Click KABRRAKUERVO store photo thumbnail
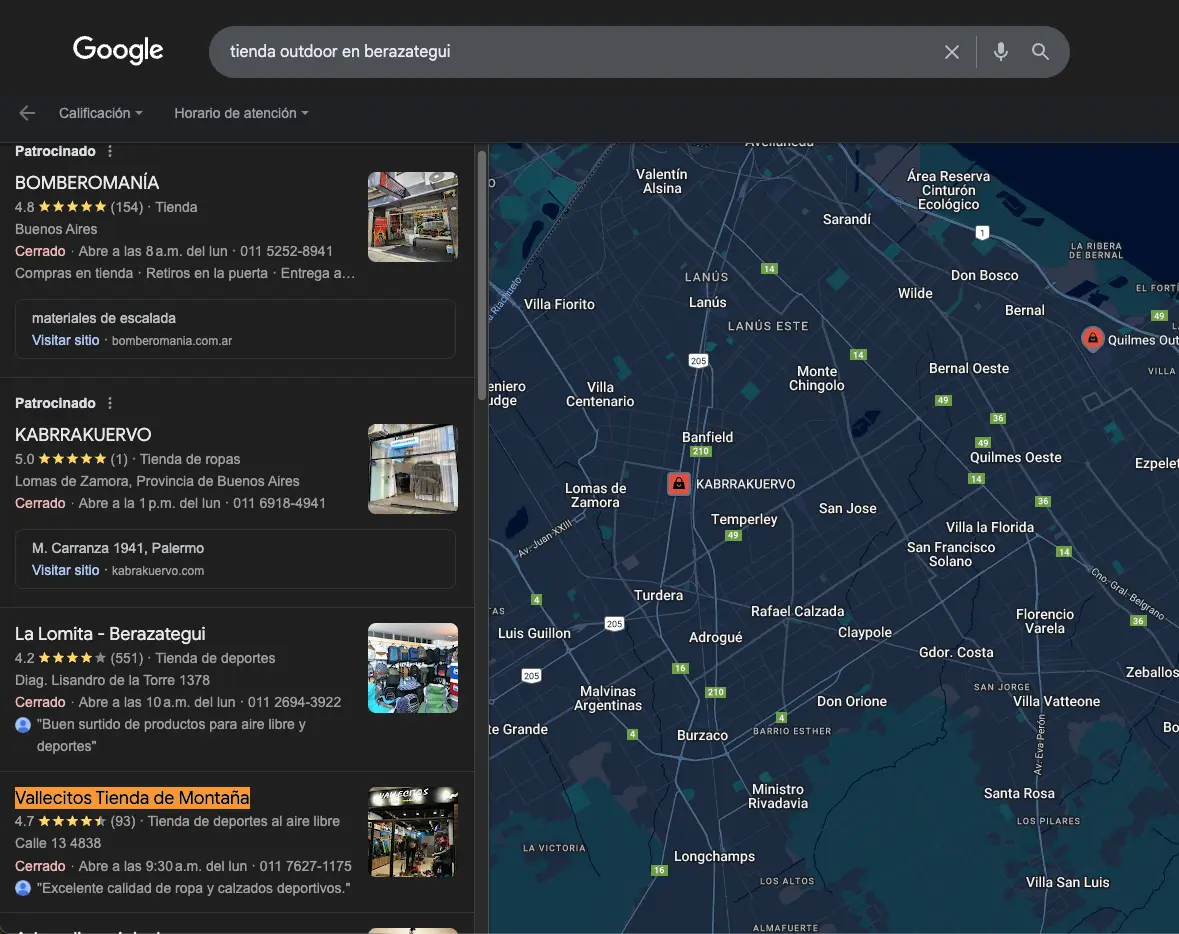The height and width of the screenshot is (934, 1179). [x=413, y=469]
